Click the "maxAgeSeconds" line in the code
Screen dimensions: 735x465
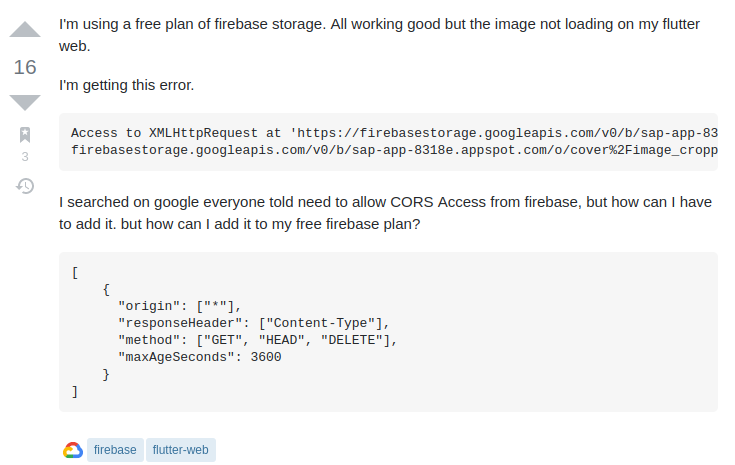[200, 356]
